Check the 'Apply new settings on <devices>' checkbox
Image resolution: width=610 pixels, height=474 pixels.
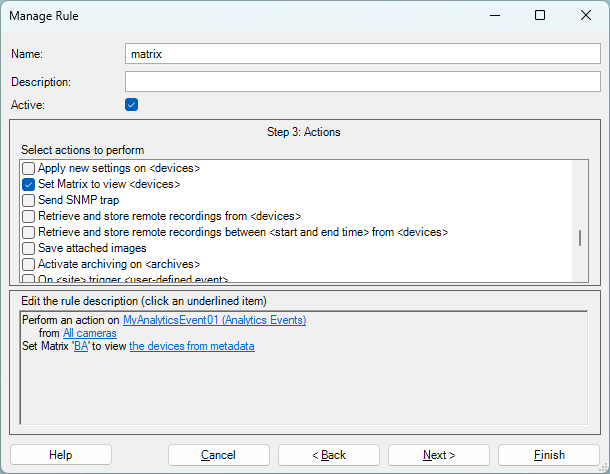click(29, 169)
